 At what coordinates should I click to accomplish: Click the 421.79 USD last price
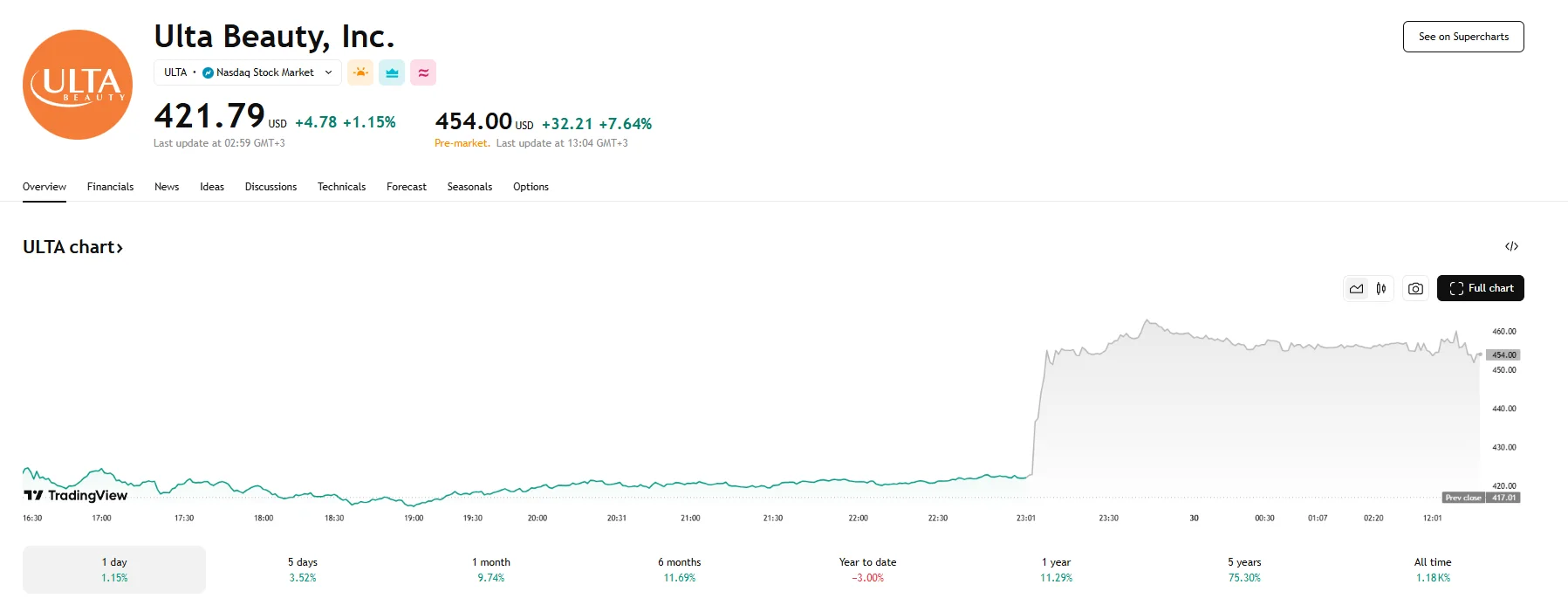(x=220, y=116)
